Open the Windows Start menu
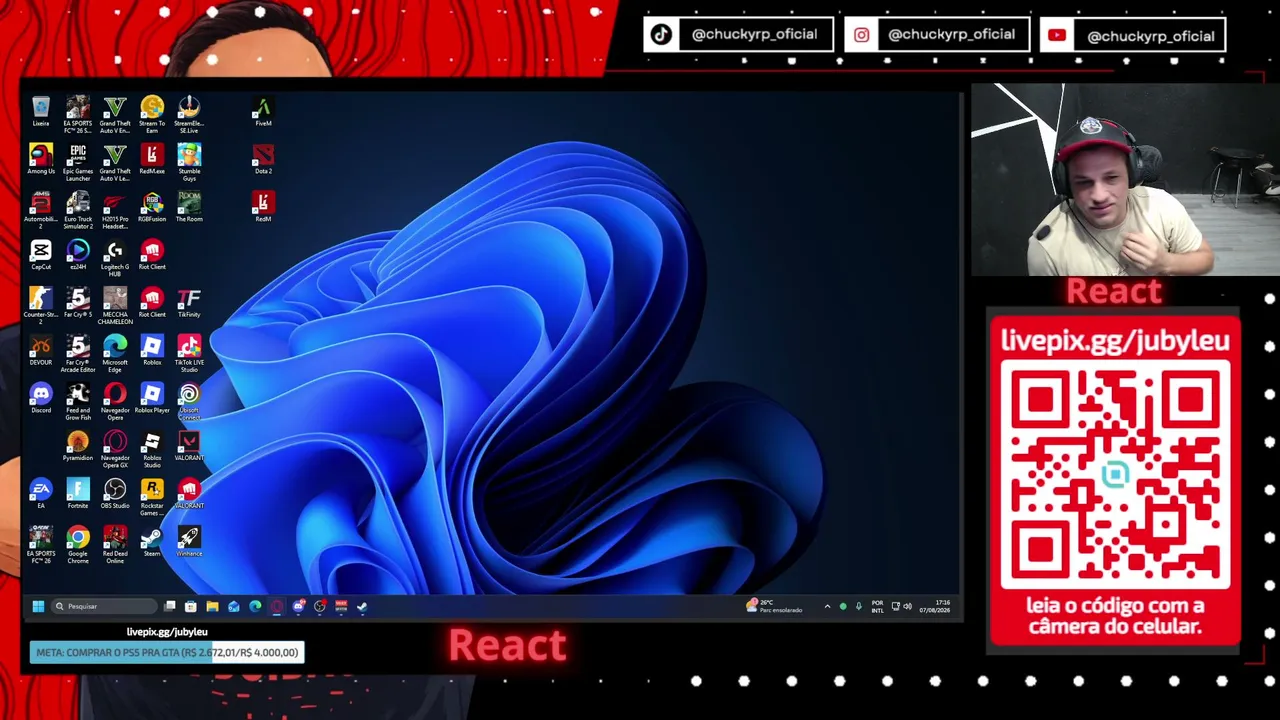This screenshot has width=1280, height=720. pos(38,606)
